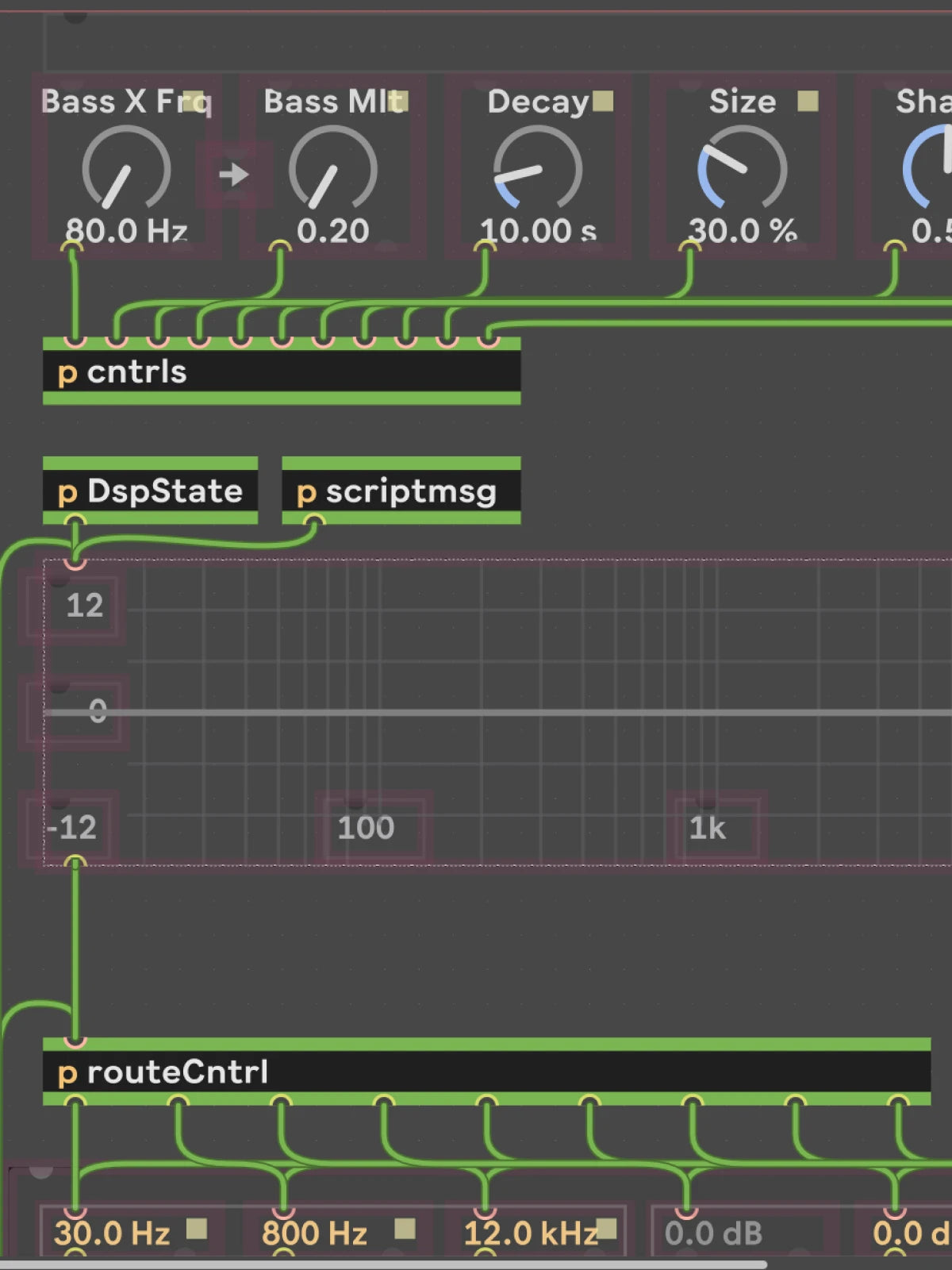This screenshot has height=1270, width=952.
Task: Click the 100 frequency label on graph
Action: click(366, 828)
